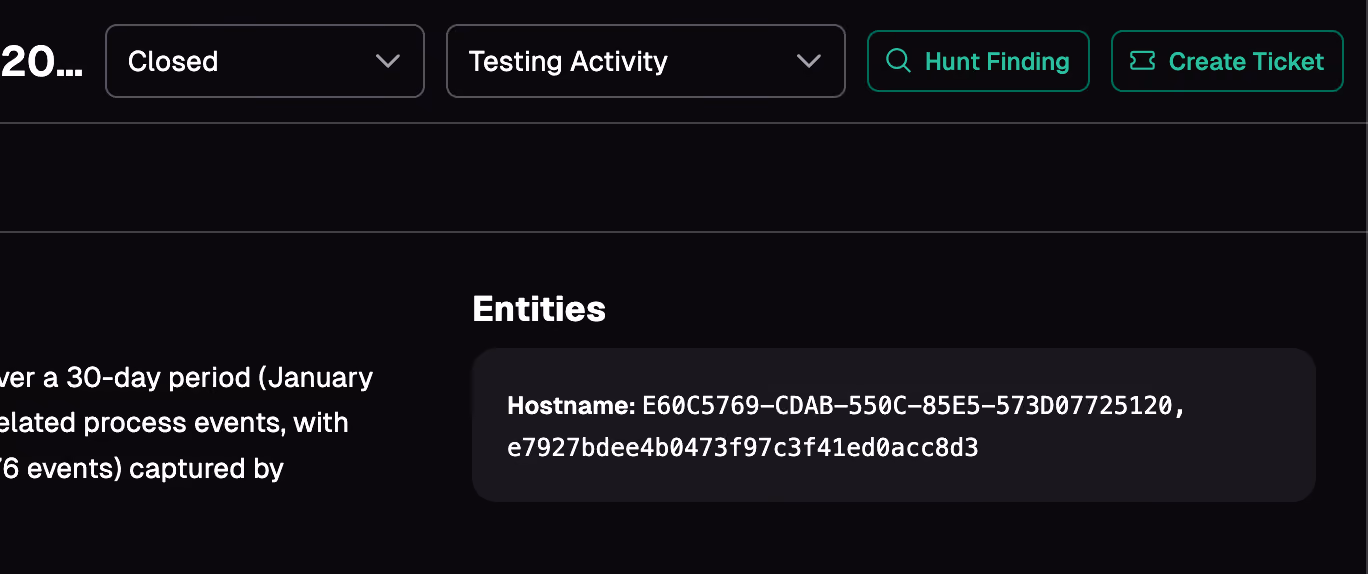Click the blank header area below the dropdowns
Viewport: 1368px width, 574px height.
[684, 178]
